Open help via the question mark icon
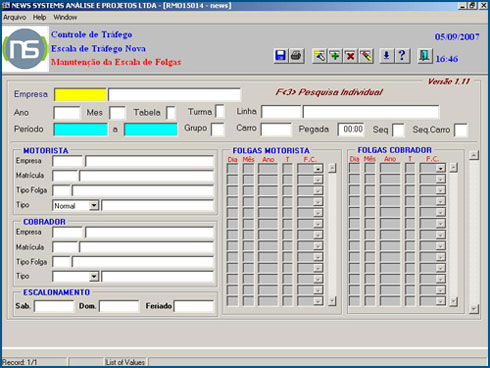This screenshot has height=368, width=490. (x=402, y=56)
